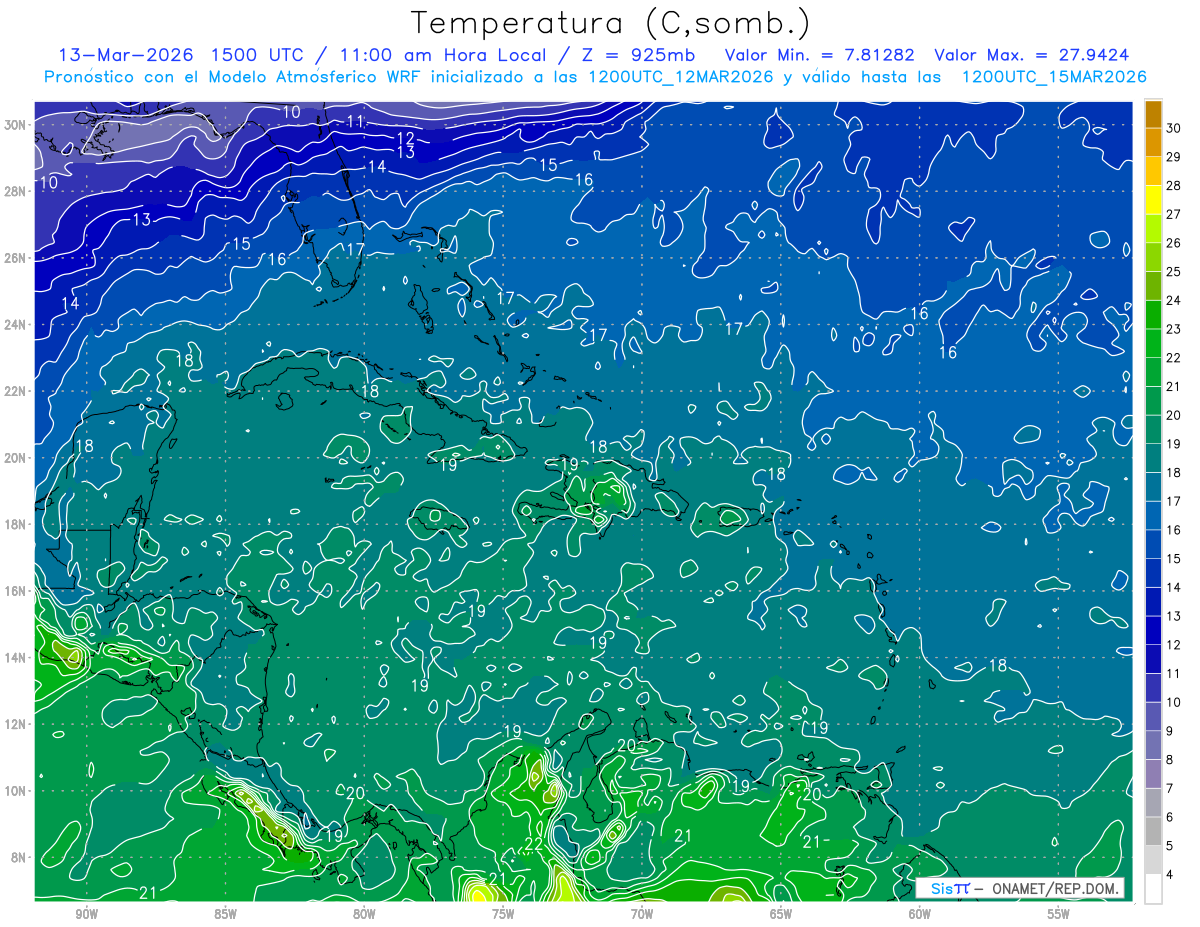Click the date "13-Mar-2026" in header
The image size is (1200, 927).
(x=125, y=55)
